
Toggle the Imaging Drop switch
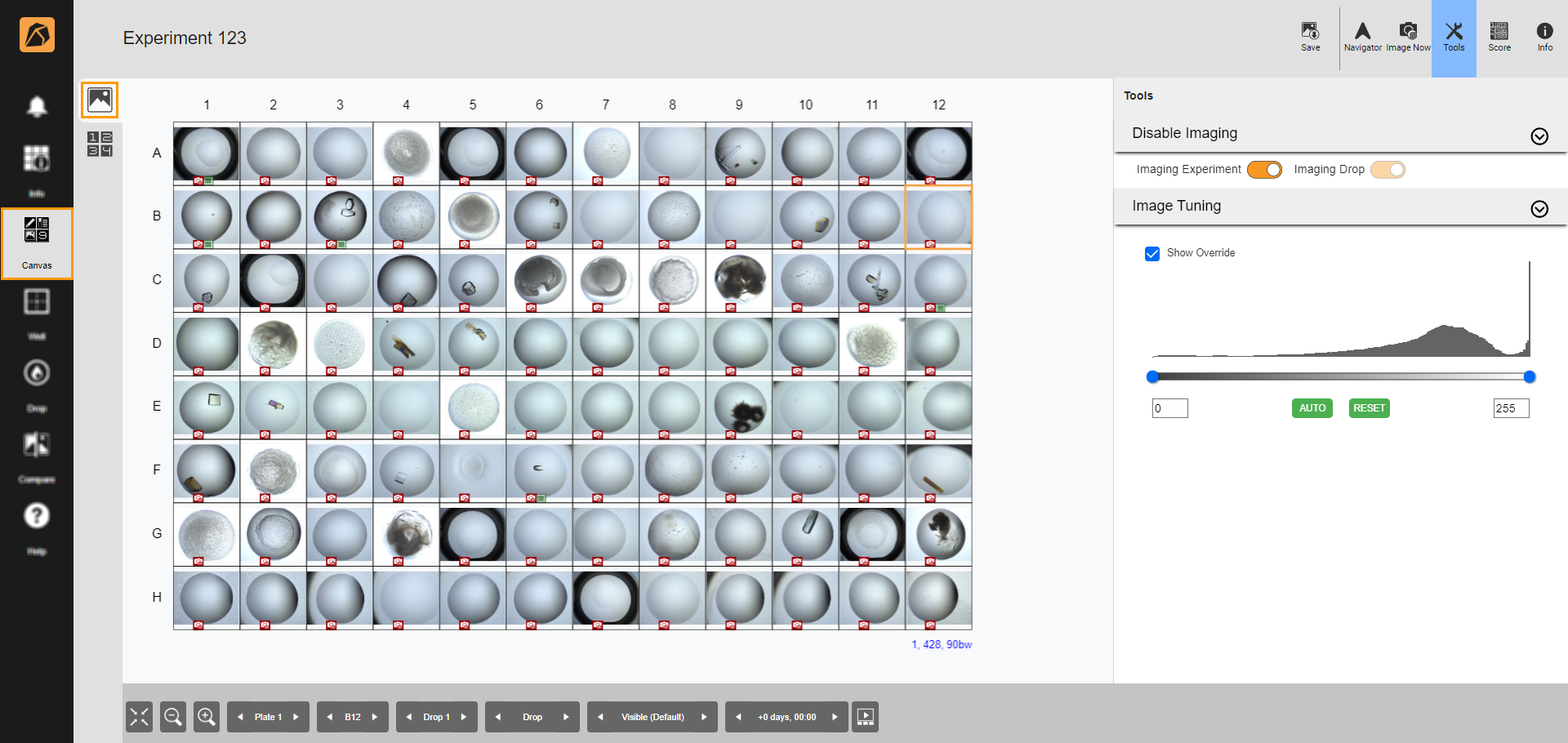click(x=1388, y=169)
